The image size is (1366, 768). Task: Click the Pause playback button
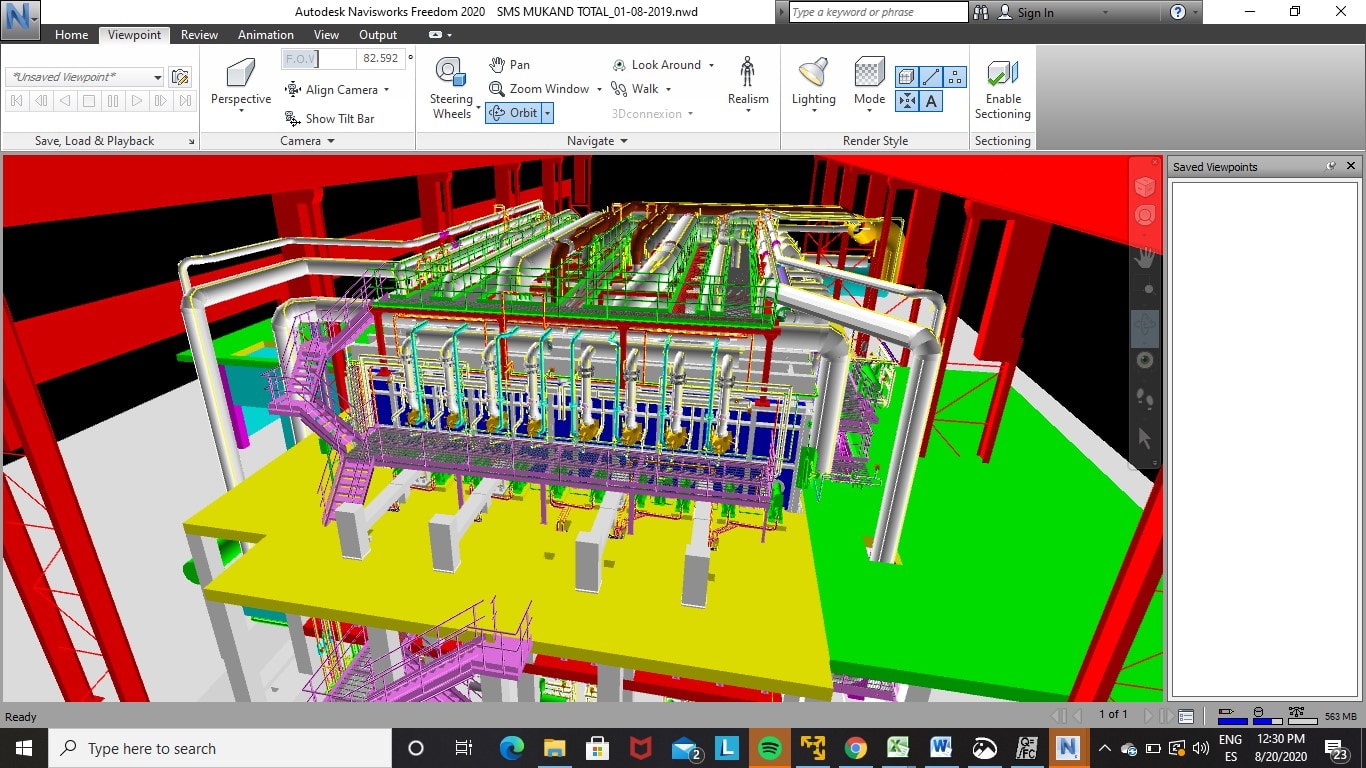pyautogui.click(x=113, y=101)
